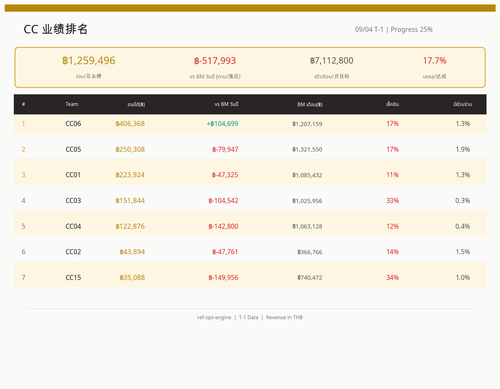The width and height of the screenshot is (500, 389).
Task: Click the 'vs BM' column header
Action: click(226, 104)
